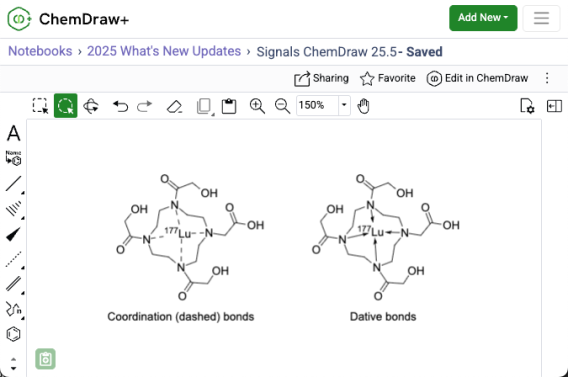This screenshot has width=568, height=377.
Task: Click 177Lu atom in the dashed-bond structure
Action: pyautogui.click(x=179, y=233)
